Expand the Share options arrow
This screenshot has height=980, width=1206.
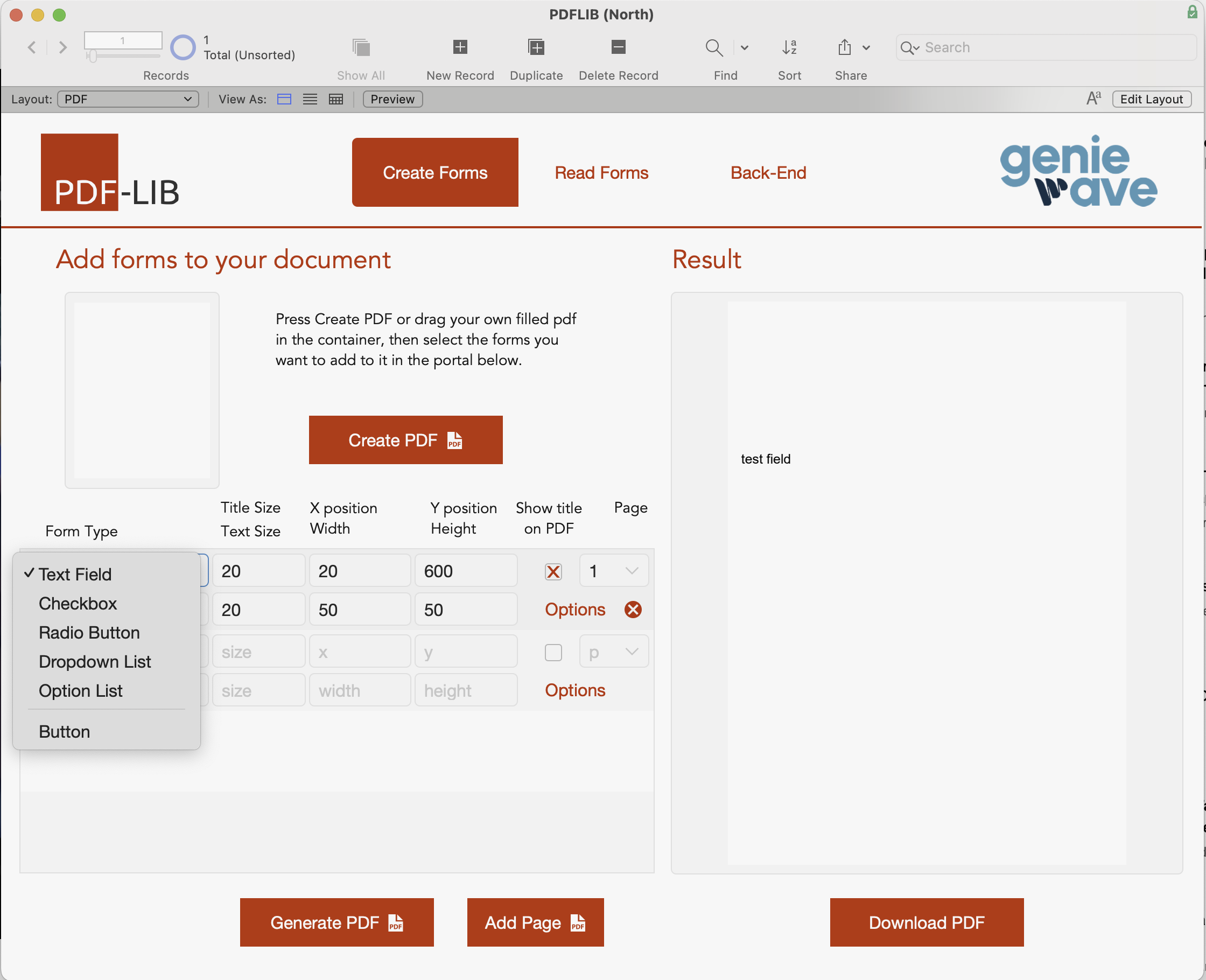[866, 48]
